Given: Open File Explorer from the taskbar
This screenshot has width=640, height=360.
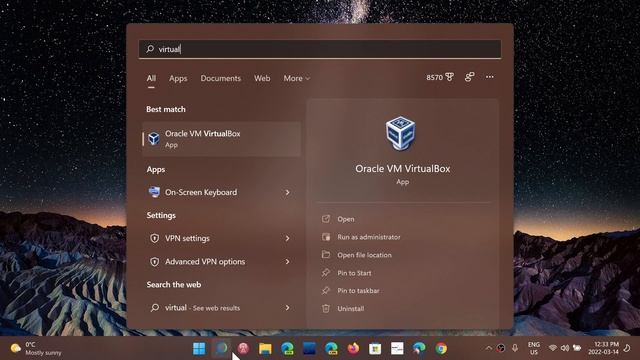Looking at the screenshot, I should [x=265, y=349].
